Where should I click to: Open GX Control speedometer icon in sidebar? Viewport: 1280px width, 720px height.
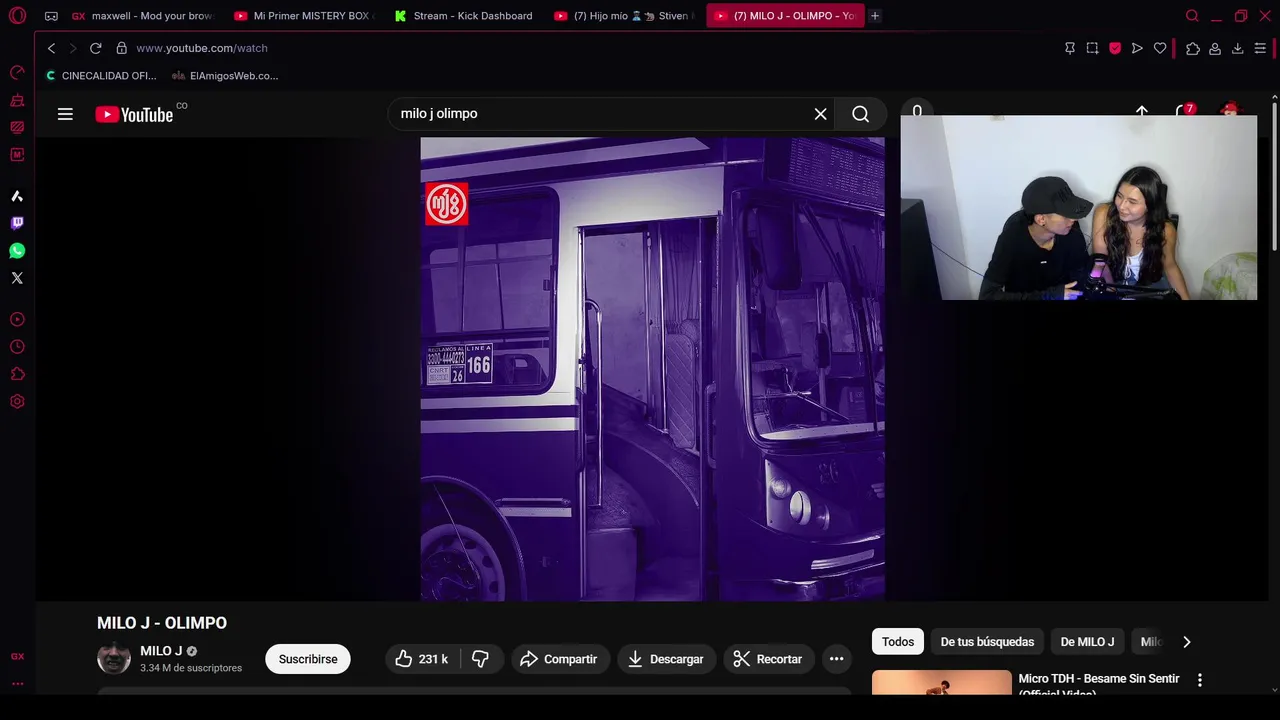click(x=17, y=72)
